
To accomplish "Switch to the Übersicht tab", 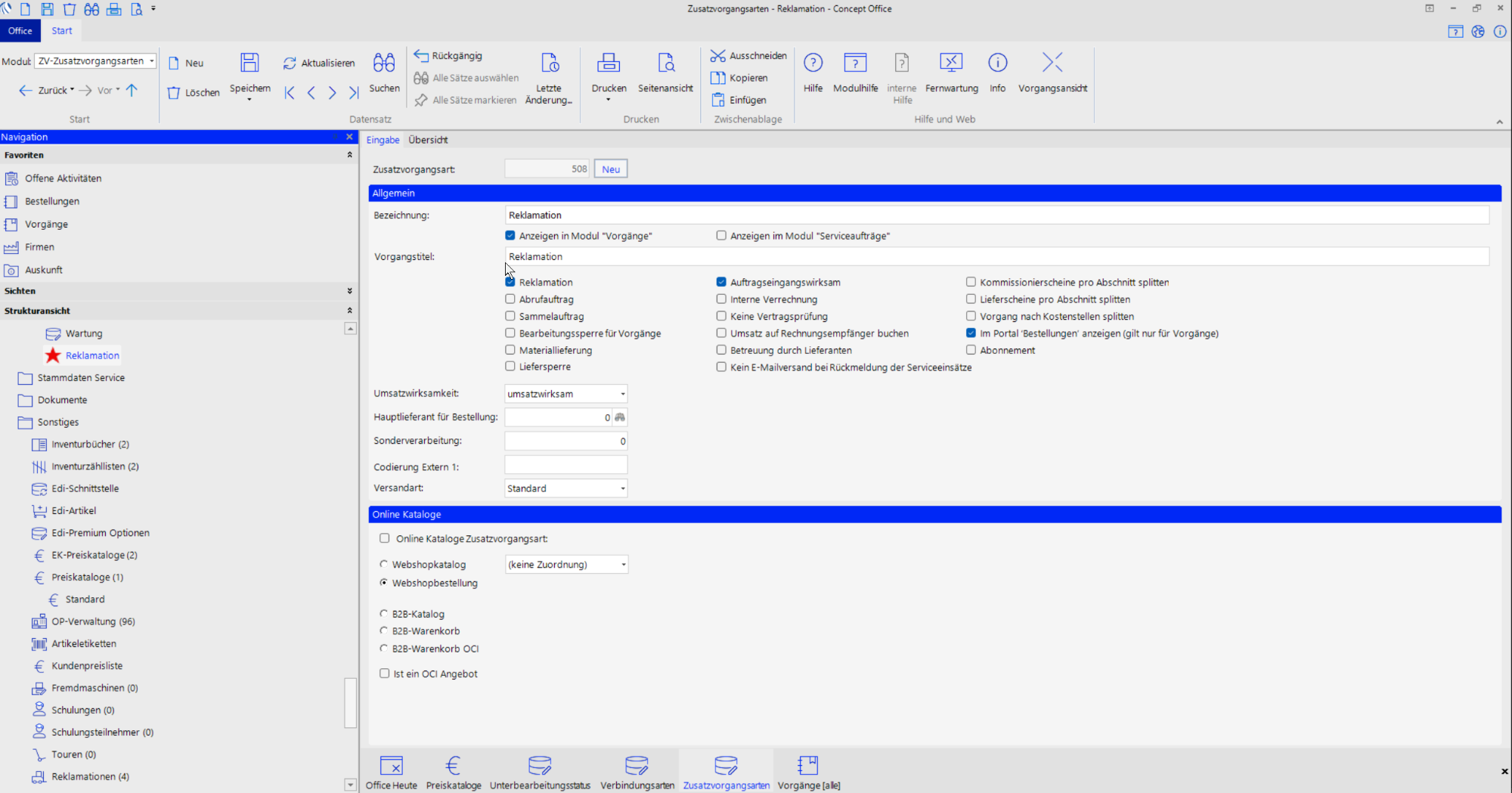I will (428, 140).
